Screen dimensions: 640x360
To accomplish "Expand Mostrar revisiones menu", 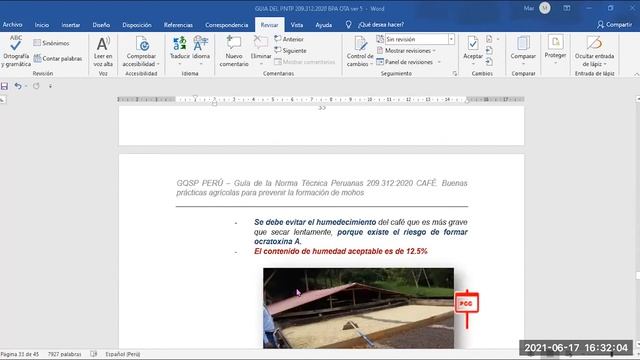I will (x=406, y=51).
